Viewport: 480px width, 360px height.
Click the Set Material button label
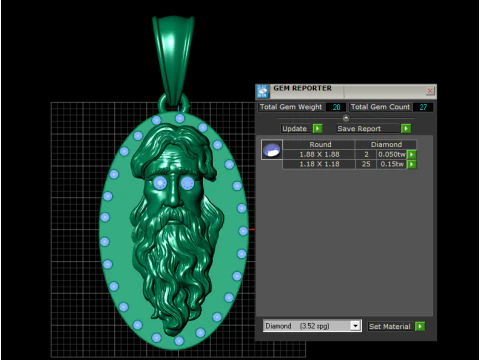click(390, 326)
